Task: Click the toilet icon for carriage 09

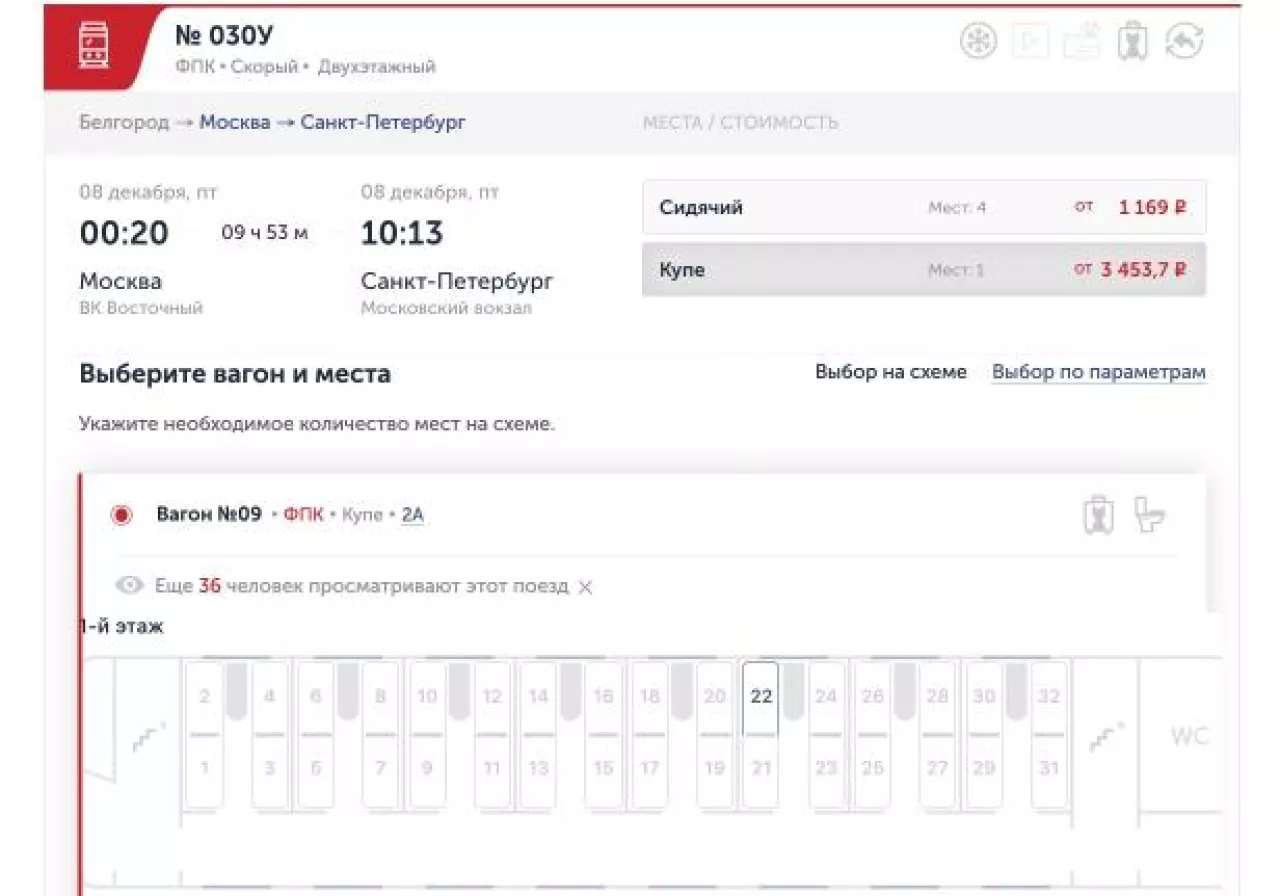Action: click(1149, 515)
